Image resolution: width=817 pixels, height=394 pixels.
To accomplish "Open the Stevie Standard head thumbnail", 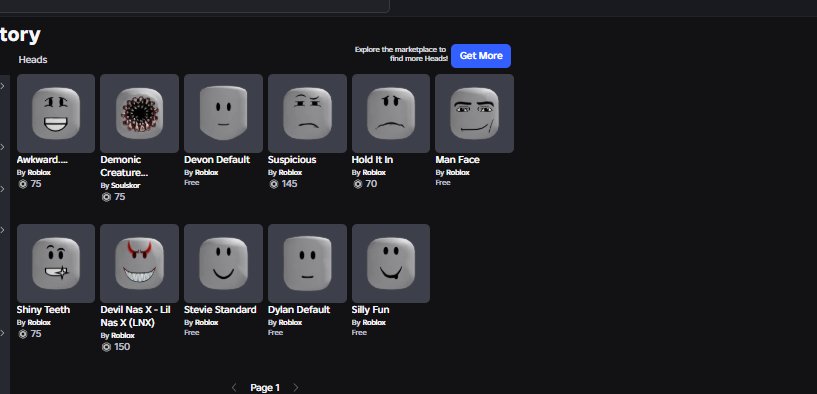I will pos(223,263).
